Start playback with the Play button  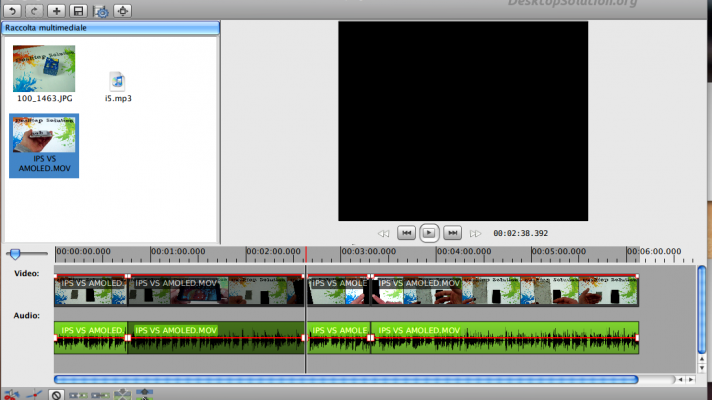(x=429, y=233)
